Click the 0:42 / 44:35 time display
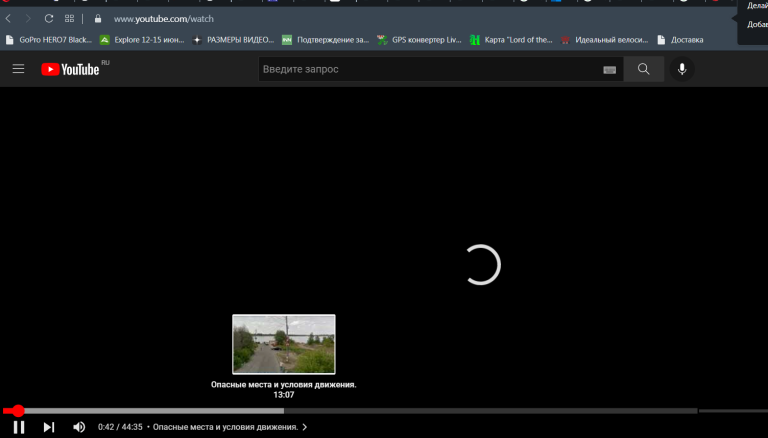Image resolution: width=768 pixels, height=438 pixels. [120, 427]
